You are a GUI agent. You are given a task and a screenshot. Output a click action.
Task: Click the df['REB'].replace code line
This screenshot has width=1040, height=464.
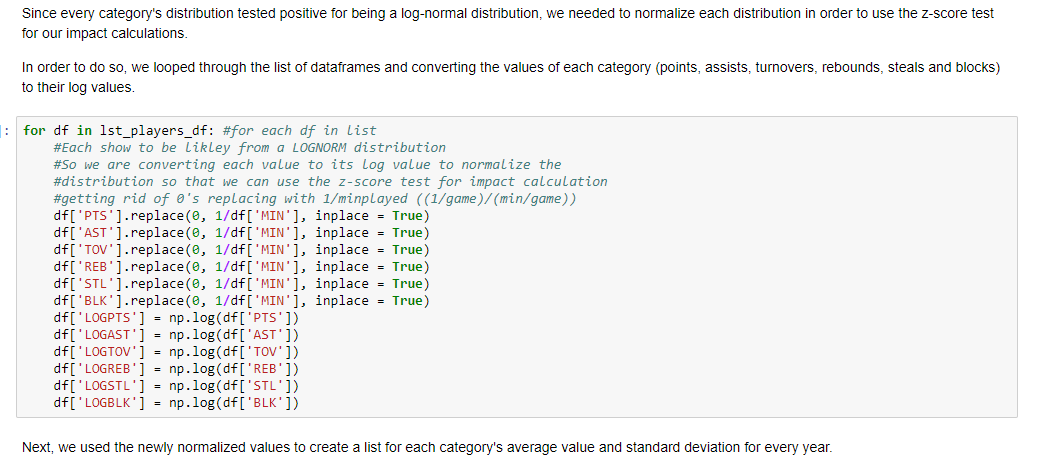(242, 266)
